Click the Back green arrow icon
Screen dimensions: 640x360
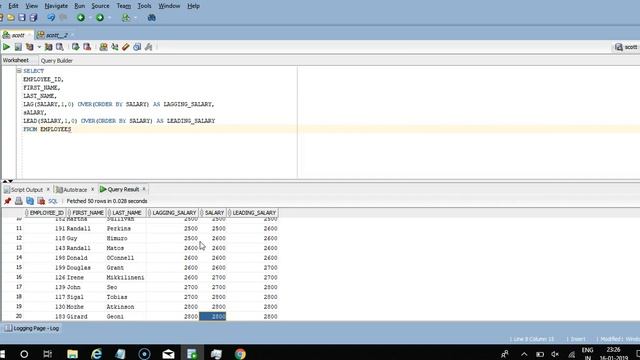pos(81,18)
